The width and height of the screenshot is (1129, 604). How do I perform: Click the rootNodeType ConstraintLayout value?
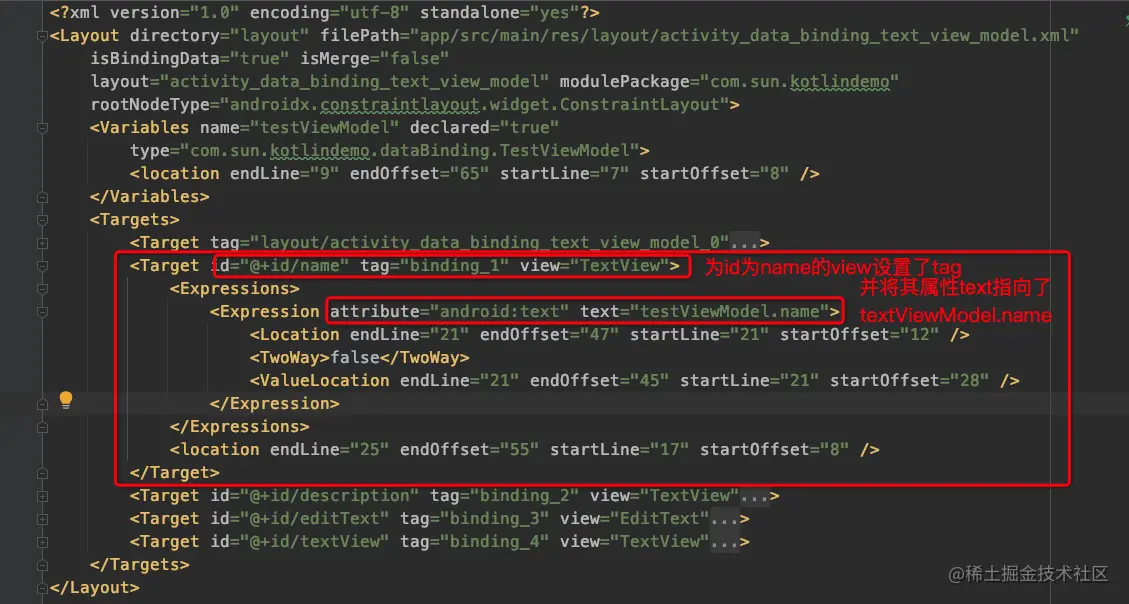click(475, 104)
